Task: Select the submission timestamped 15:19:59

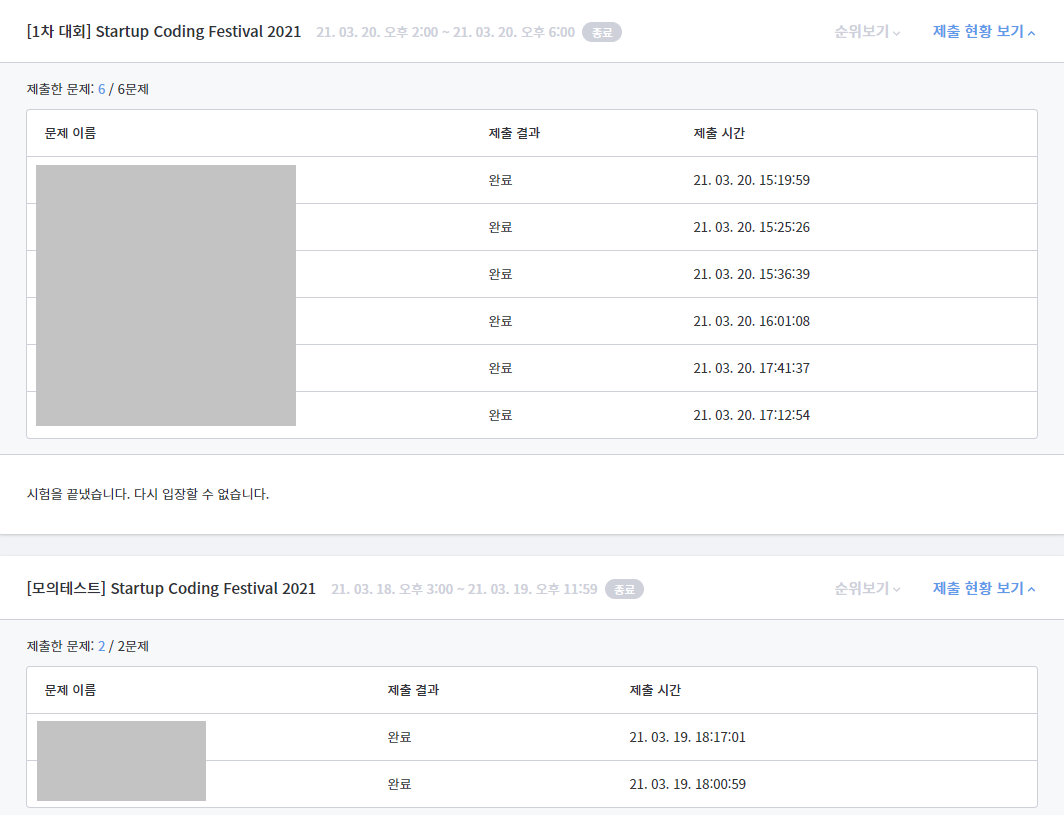Action: click(x=751, y=180)
